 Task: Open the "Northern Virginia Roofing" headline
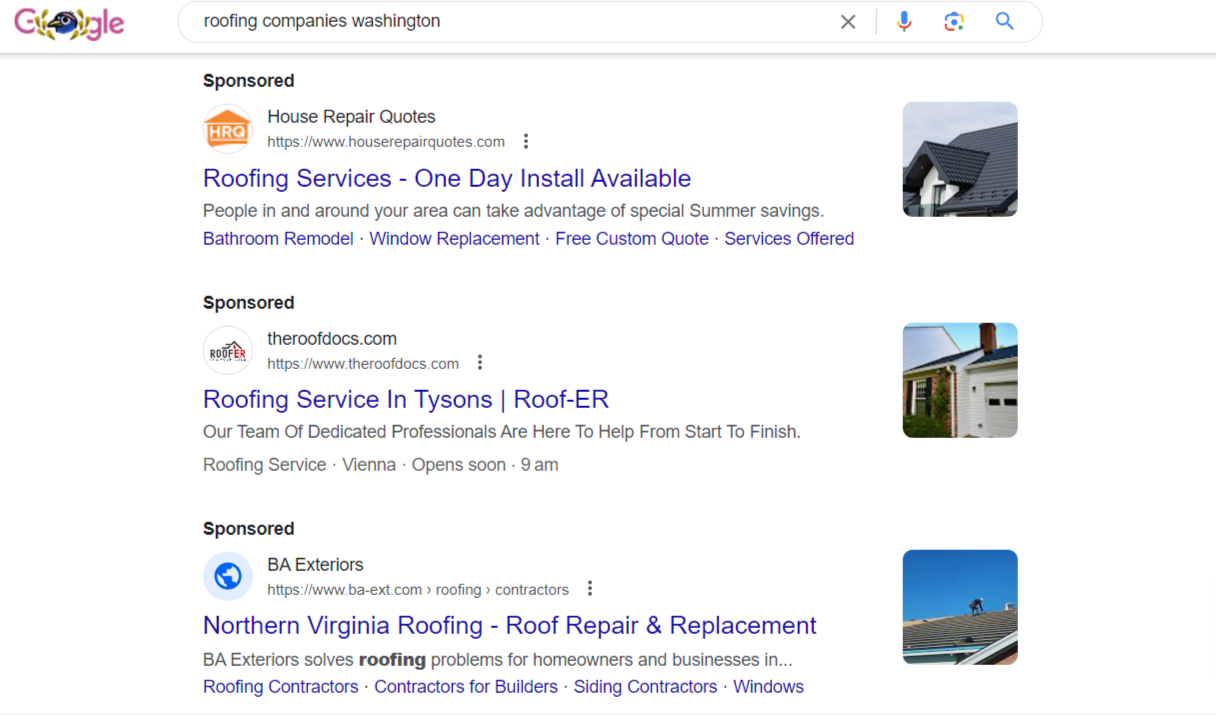click(x=508, y=625)
